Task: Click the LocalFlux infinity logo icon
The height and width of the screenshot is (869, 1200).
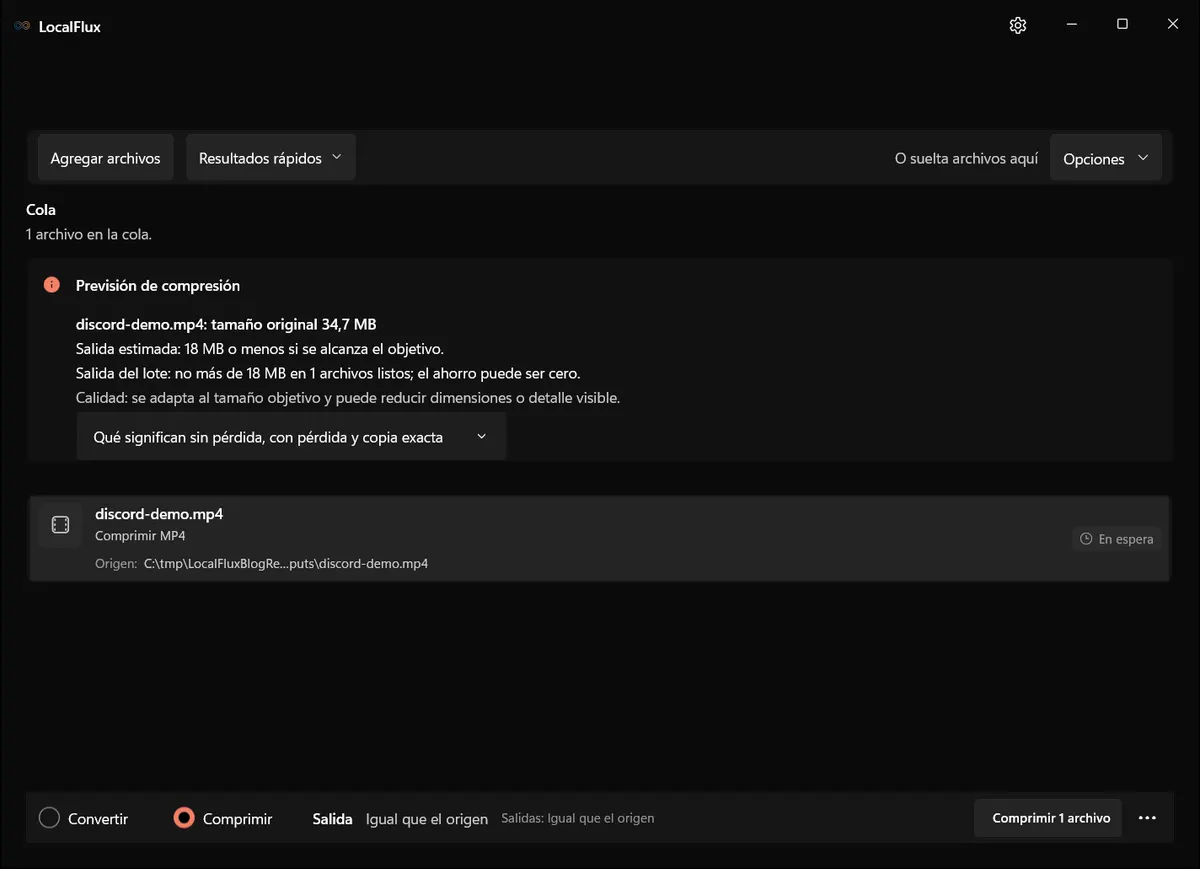Action: pos(22,27)
